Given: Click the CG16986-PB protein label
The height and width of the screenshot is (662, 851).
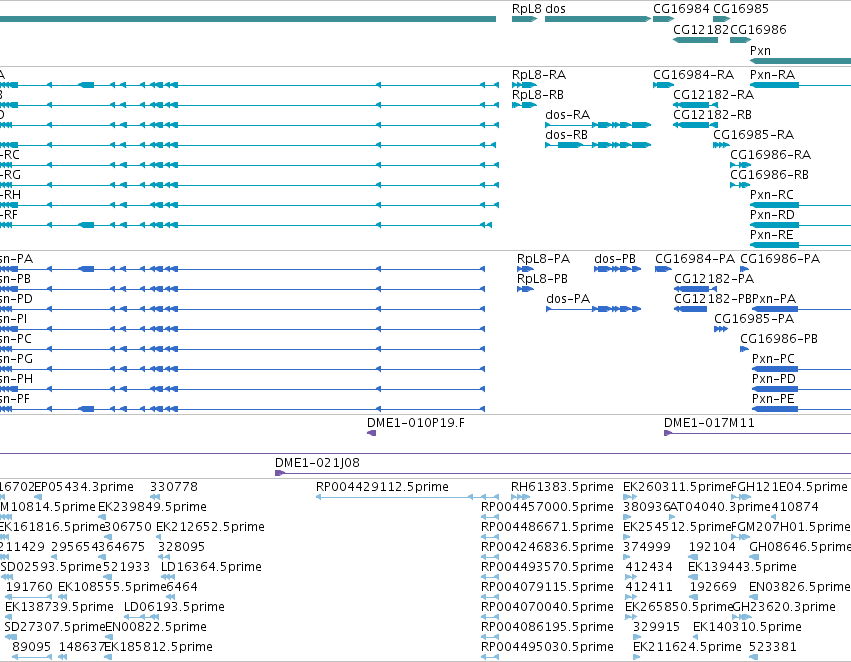Looking at the screenshot, I should pyautogui.click(x=779, y=339).
